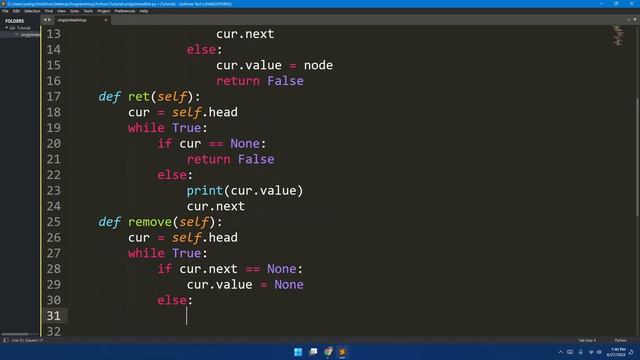Click 'print(cur.value)' code text
The height and width of the screenshot is (360, 640).
click(245, 191)
